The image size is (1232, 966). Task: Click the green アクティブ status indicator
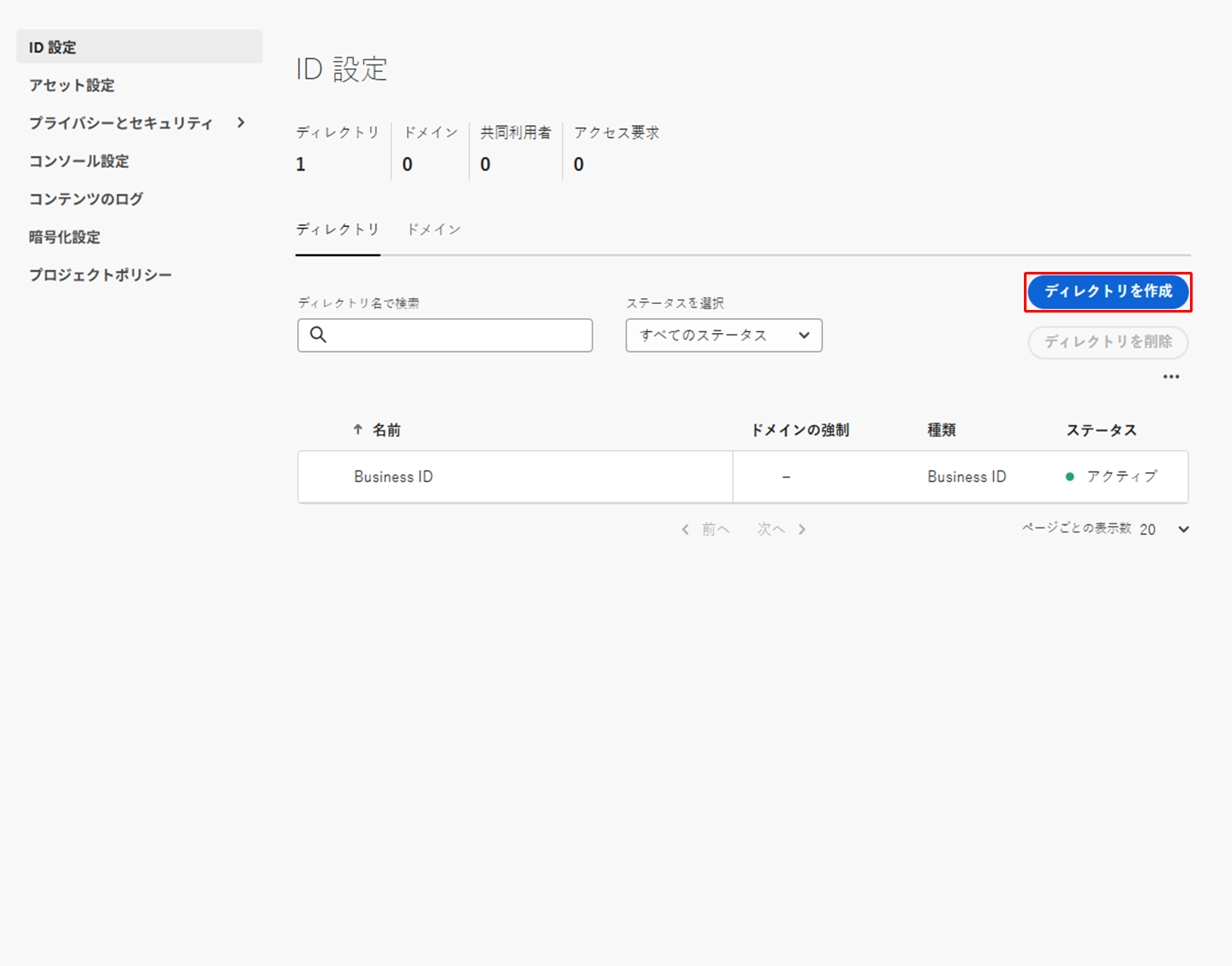(x=1070, y=477)
